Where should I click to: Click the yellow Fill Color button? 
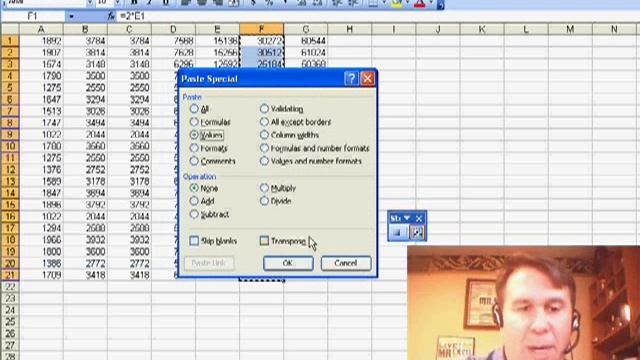[x=397, y=3]
